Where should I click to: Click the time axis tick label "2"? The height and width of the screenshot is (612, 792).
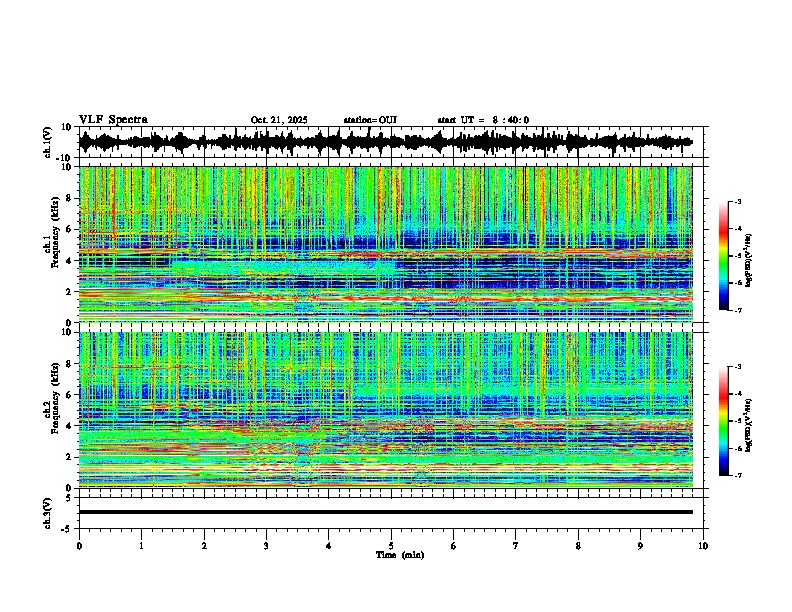point(204,546)
